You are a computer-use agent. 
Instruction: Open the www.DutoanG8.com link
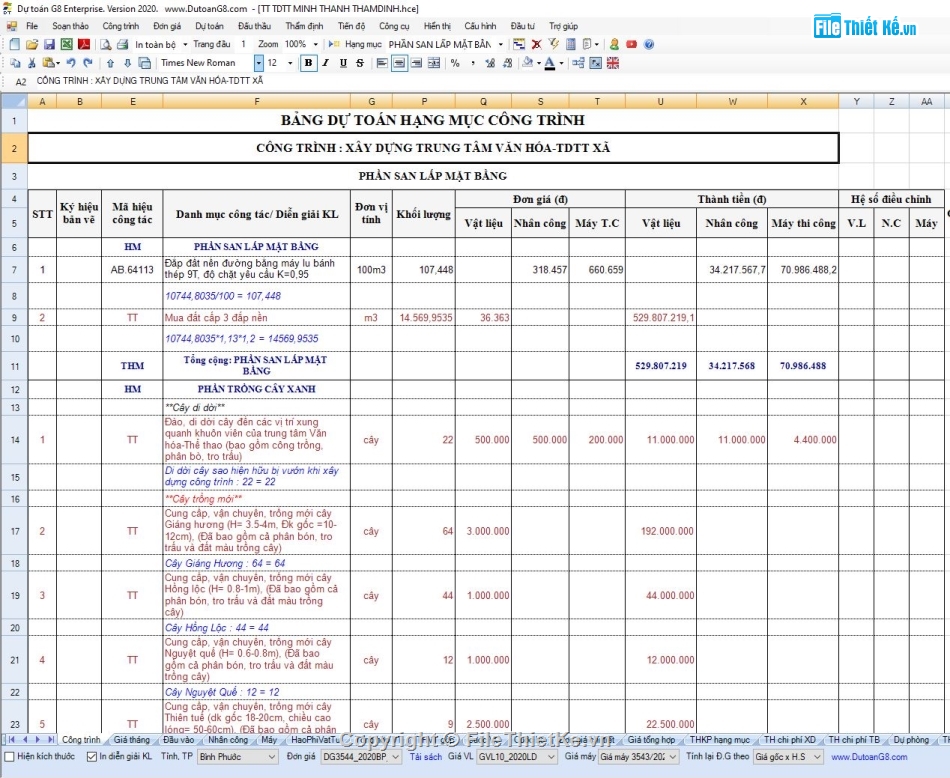869,757
